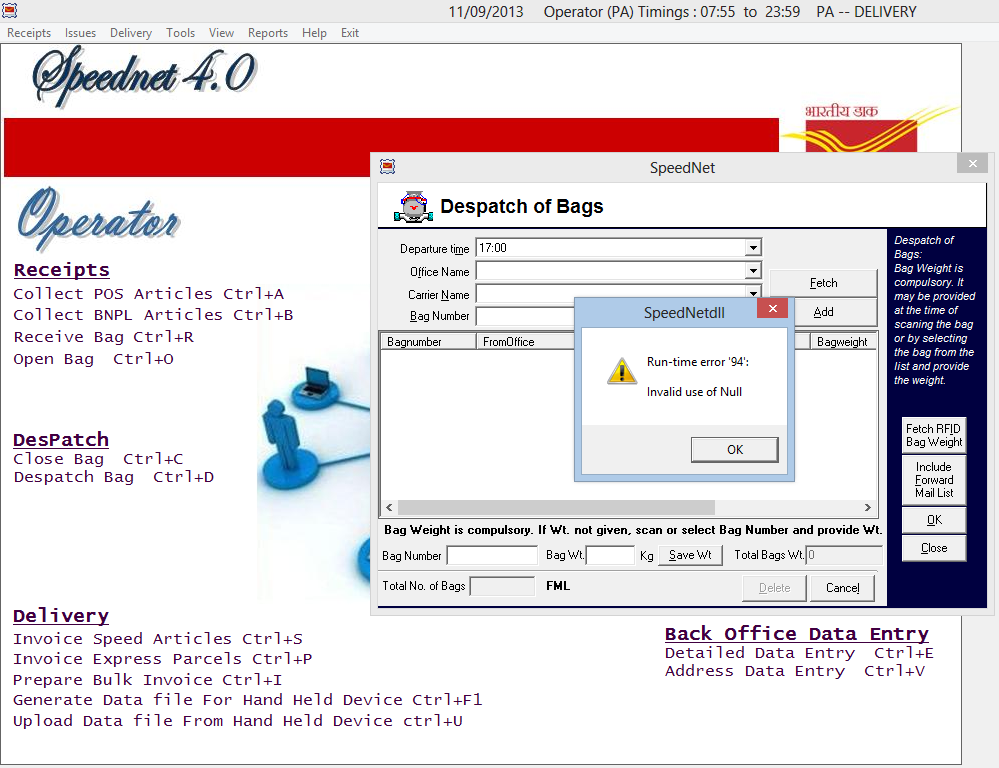Open the Issues menu

80,33
